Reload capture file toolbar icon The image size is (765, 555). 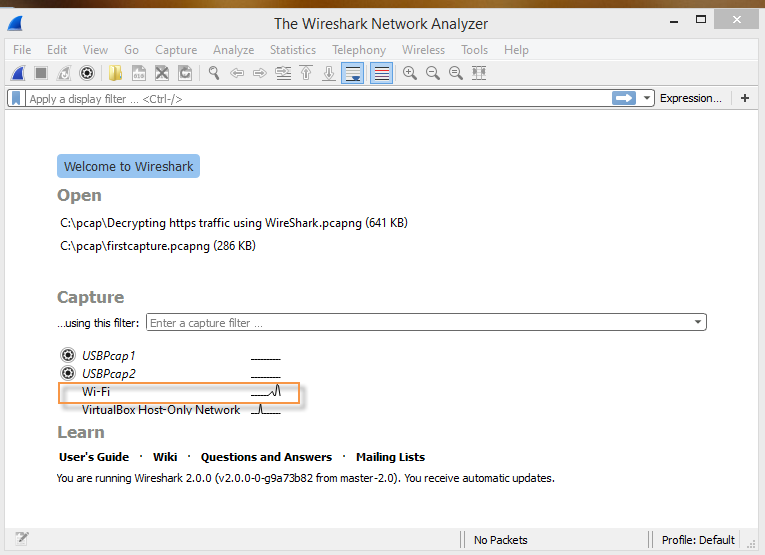tap(185, 73)
